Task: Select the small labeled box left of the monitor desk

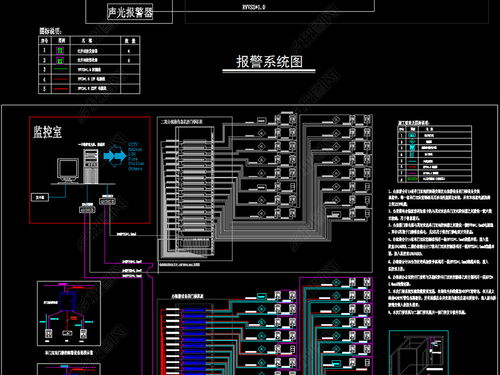Action: [x=40, y=197]
